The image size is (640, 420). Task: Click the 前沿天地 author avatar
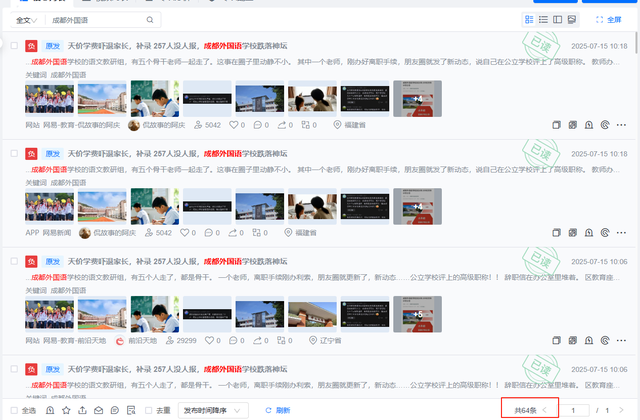tap(120, 340)
